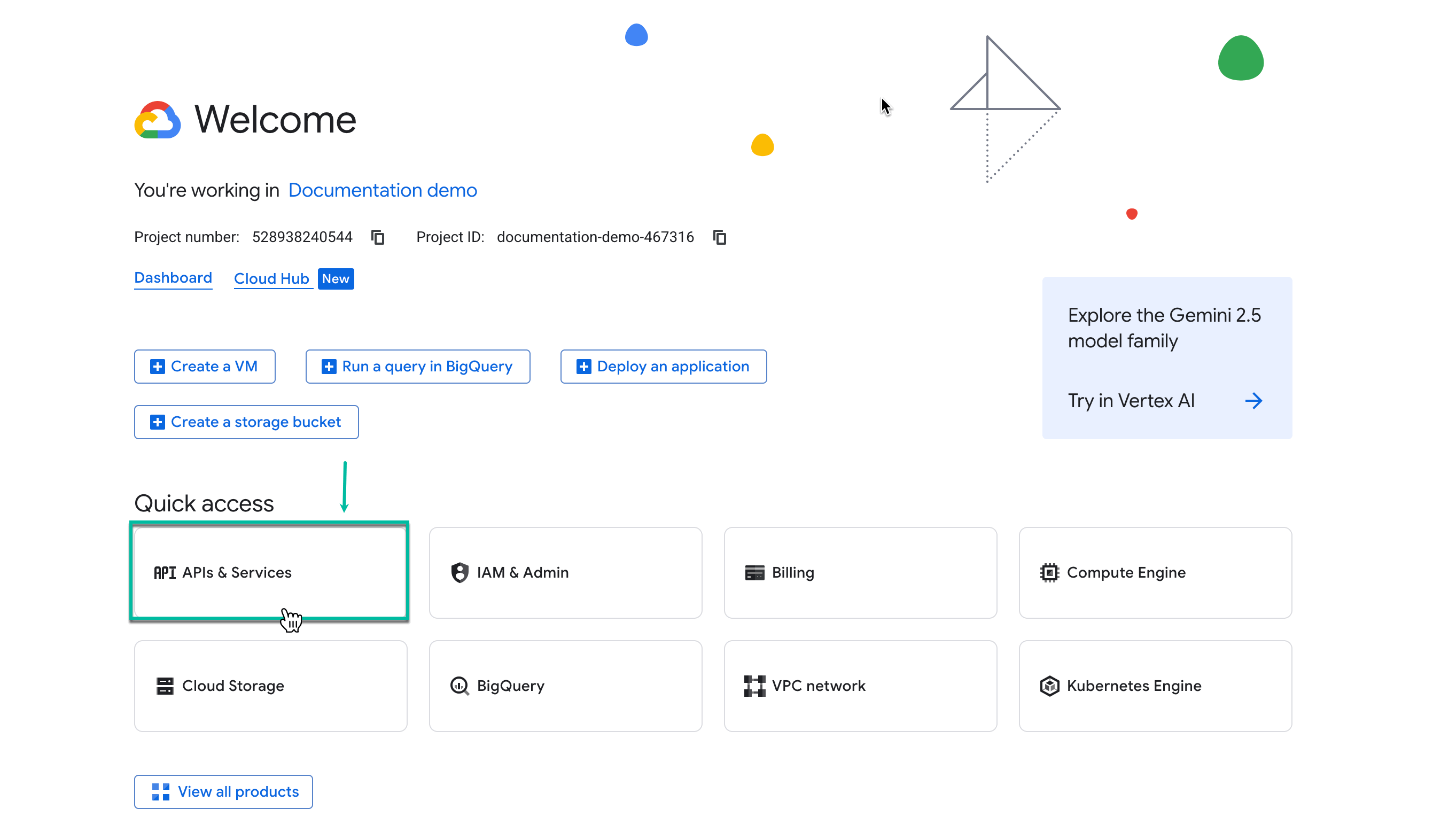Open the Kubernetes Engine card
The height and width of the screenshot is (840, 1433).
pos(1155,686)
